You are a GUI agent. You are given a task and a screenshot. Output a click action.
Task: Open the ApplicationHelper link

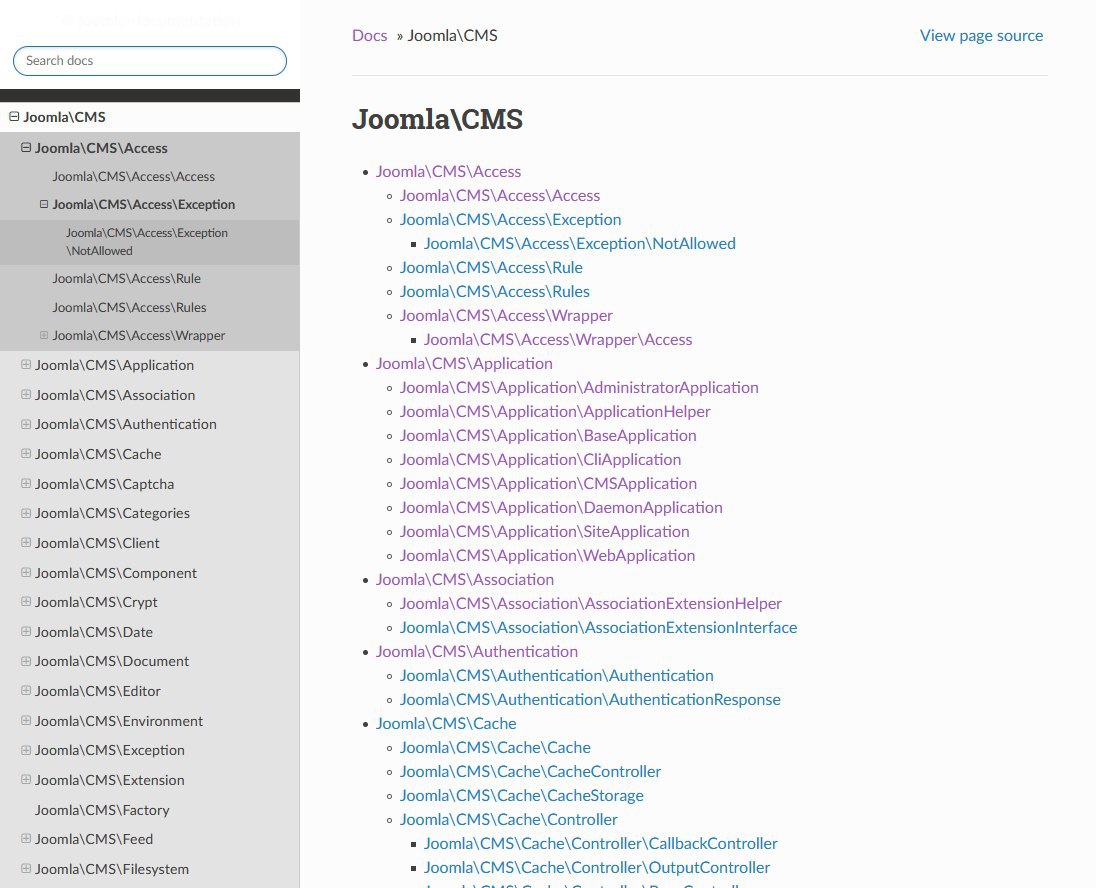pos(555,411)
